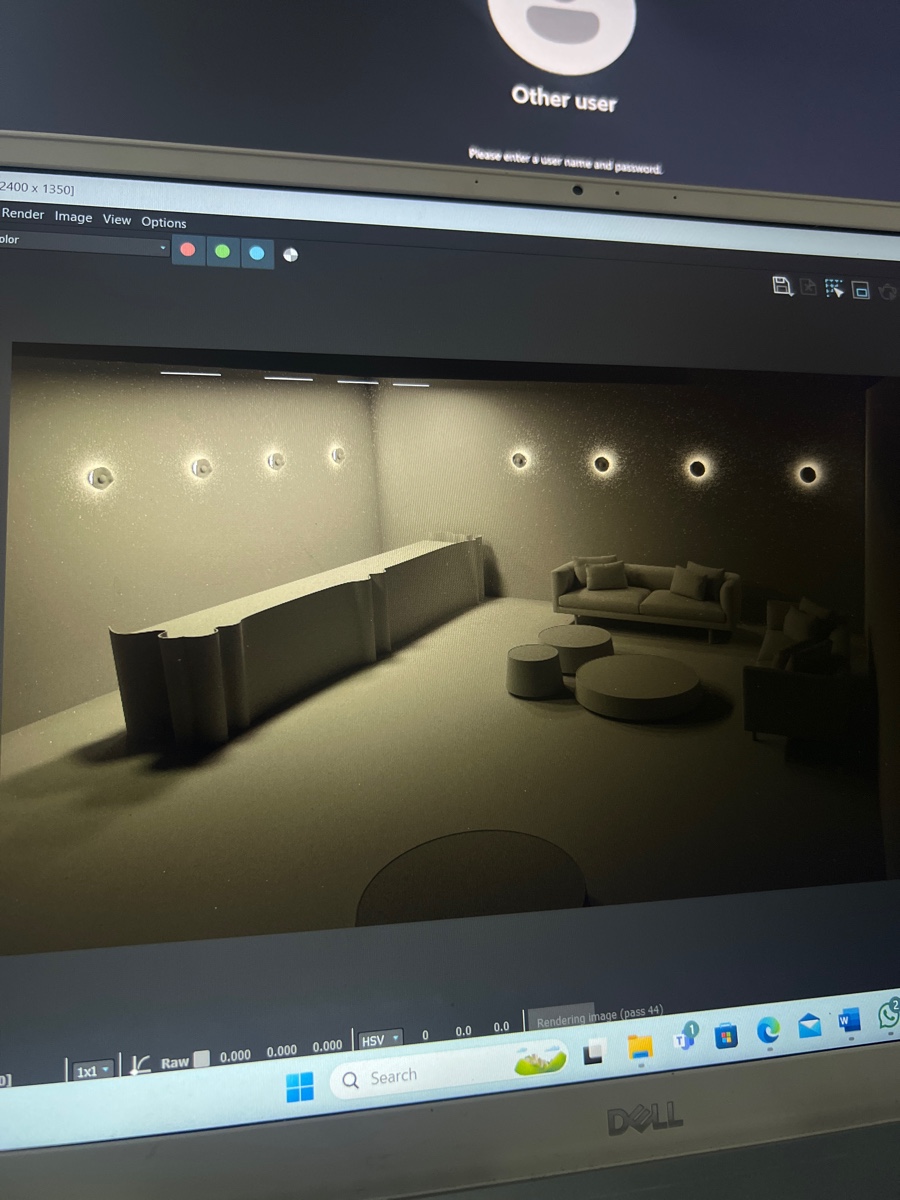The width and height of the screenshot is (900, 1200).
Task: Open the View menu
Action: click(117, 219)
